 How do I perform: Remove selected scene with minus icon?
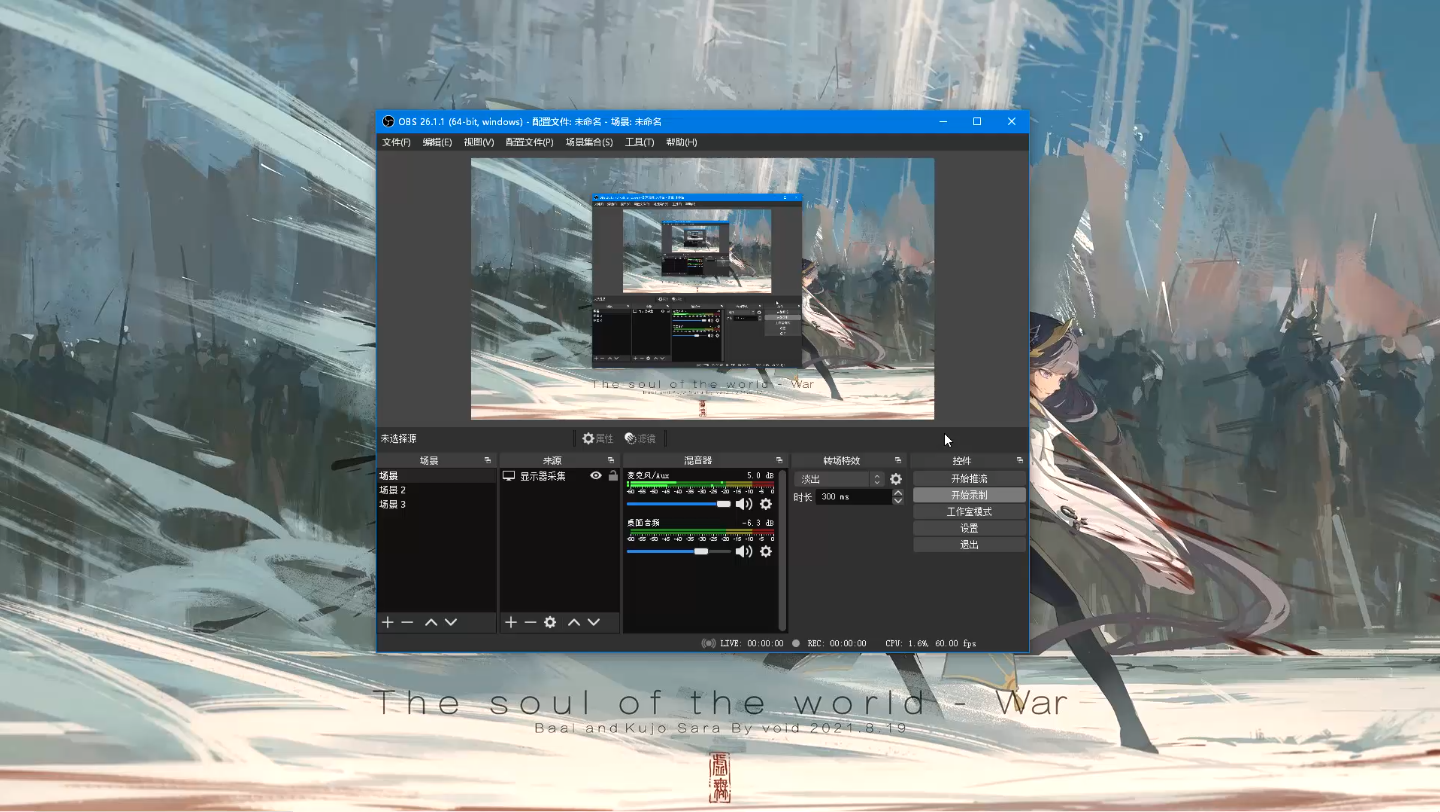pos(407,622)
